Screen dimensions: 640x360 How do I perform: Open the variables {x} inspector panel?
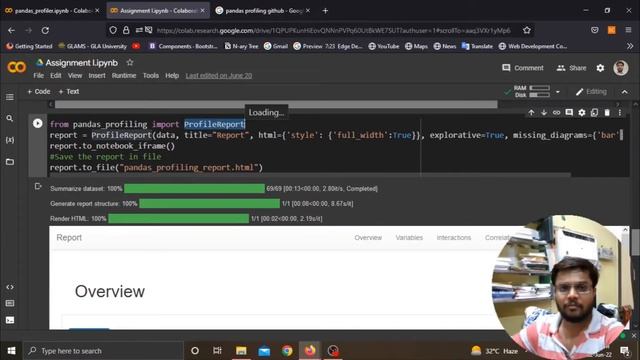coord(10,140)
